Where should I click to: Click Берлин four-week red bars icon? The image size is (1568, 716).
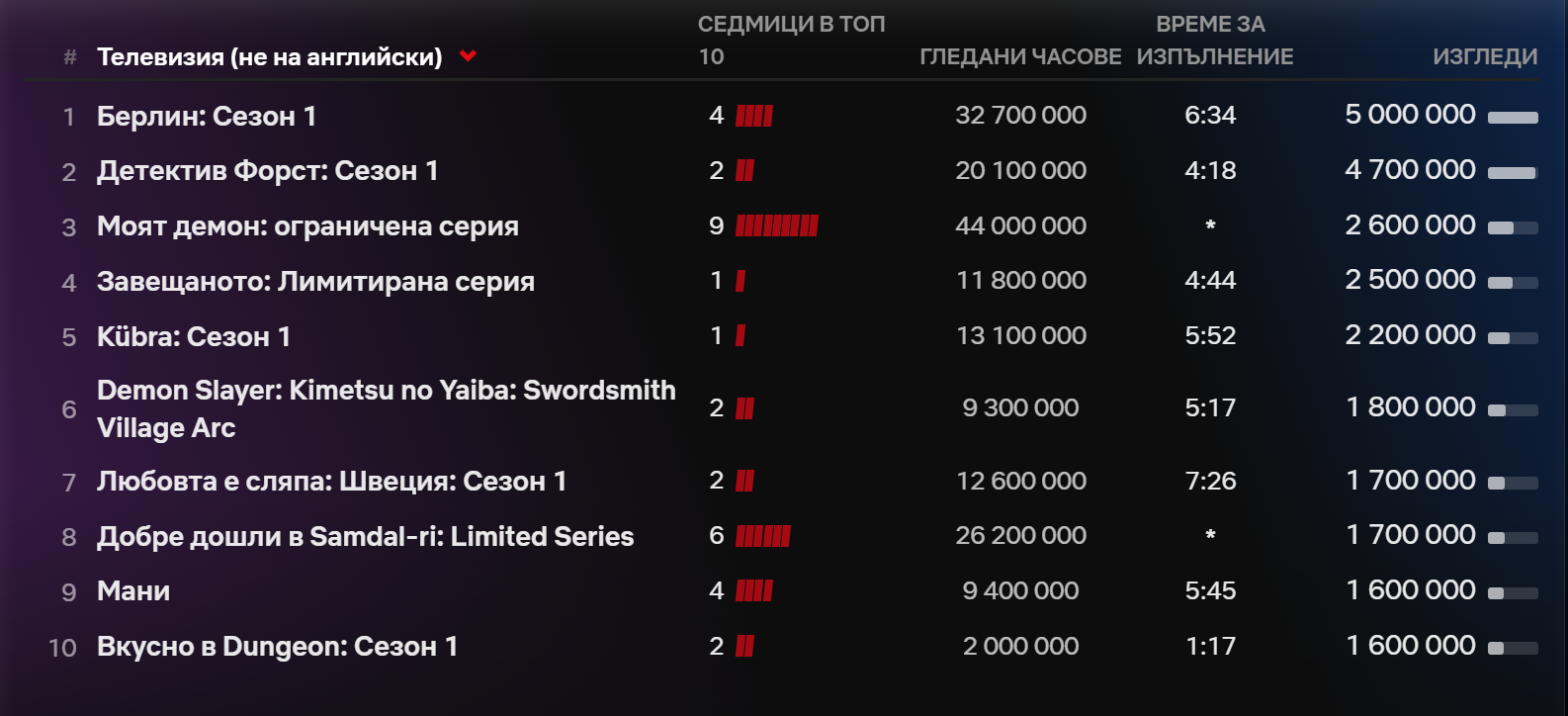(754, 117)
